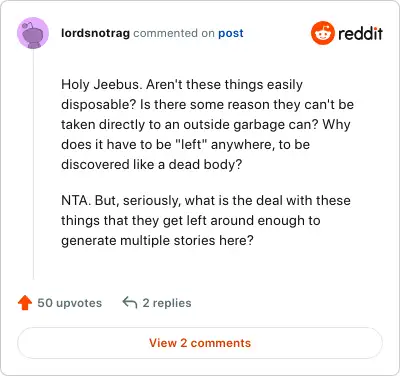Click the word "disposable?" in the comment
The image size is (400, 376).
click(99, 105)
